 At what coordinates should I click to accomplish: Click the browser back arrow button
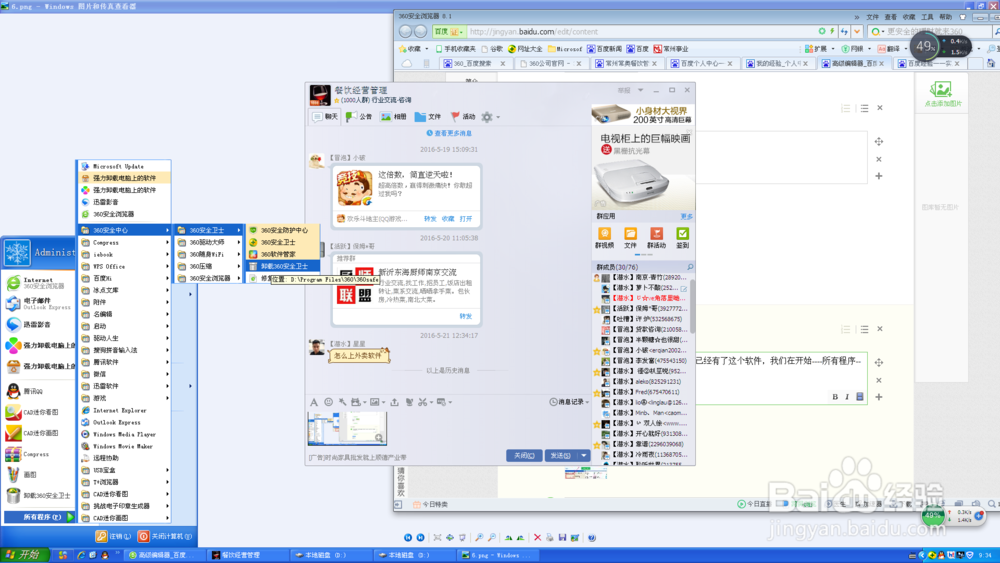[x=406, y=31]
